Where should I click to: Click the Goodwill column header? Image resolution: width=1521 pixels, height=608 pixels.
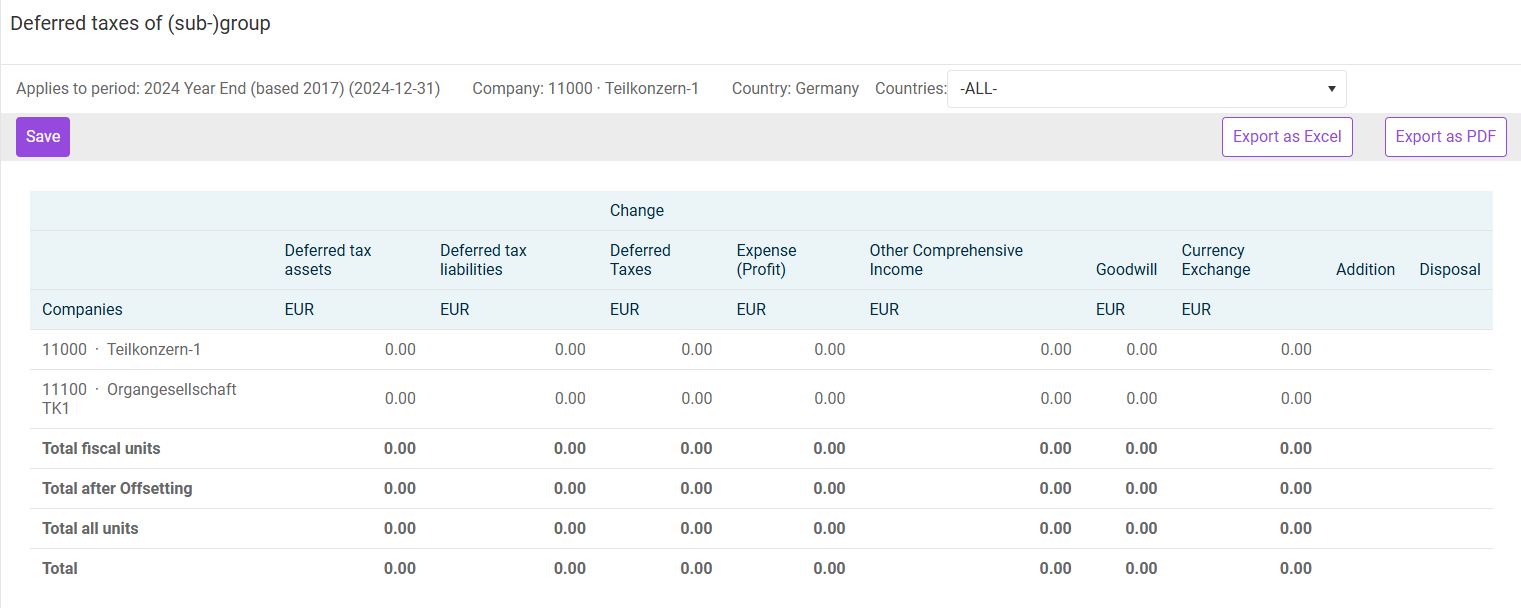1126,270
